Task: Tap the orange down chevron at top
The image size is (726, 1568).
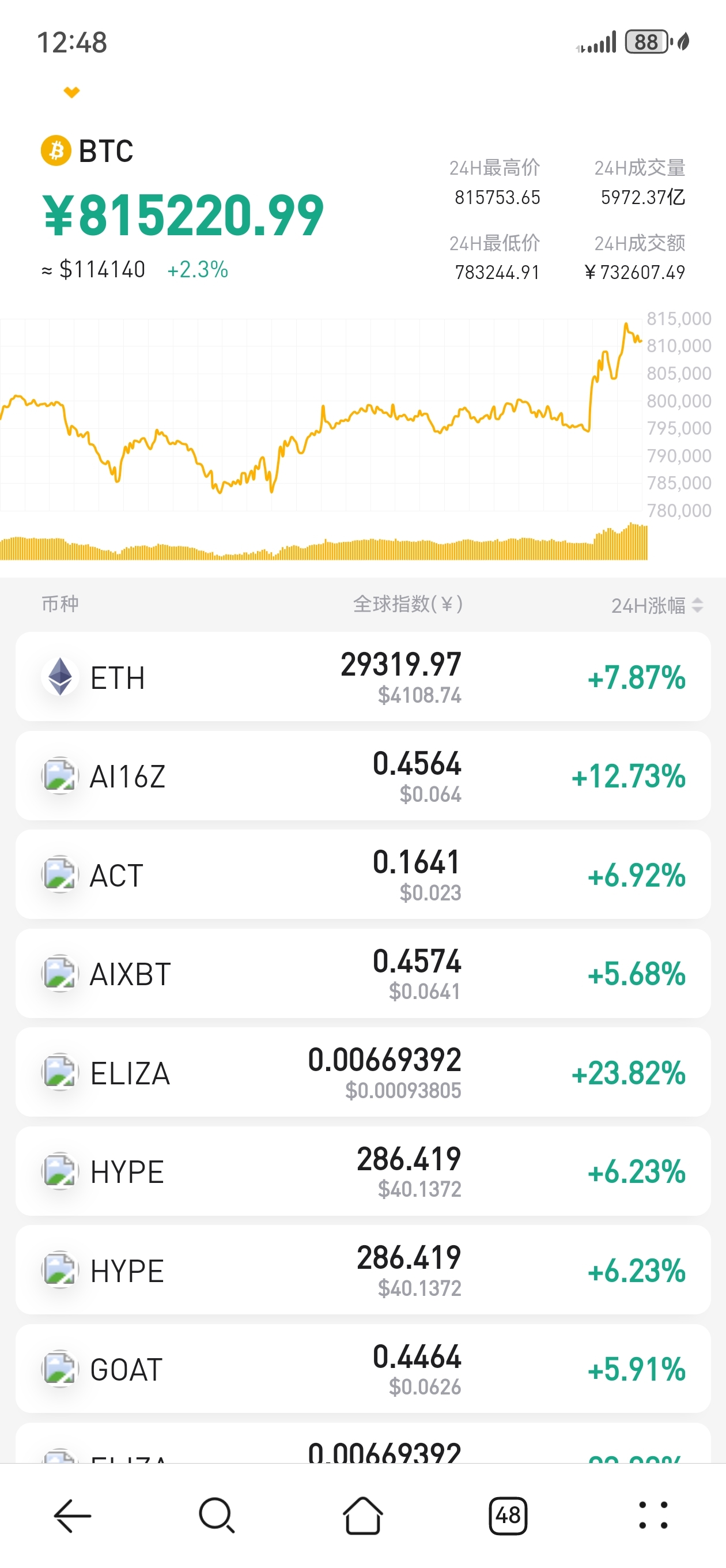Action: coord(72,92)
